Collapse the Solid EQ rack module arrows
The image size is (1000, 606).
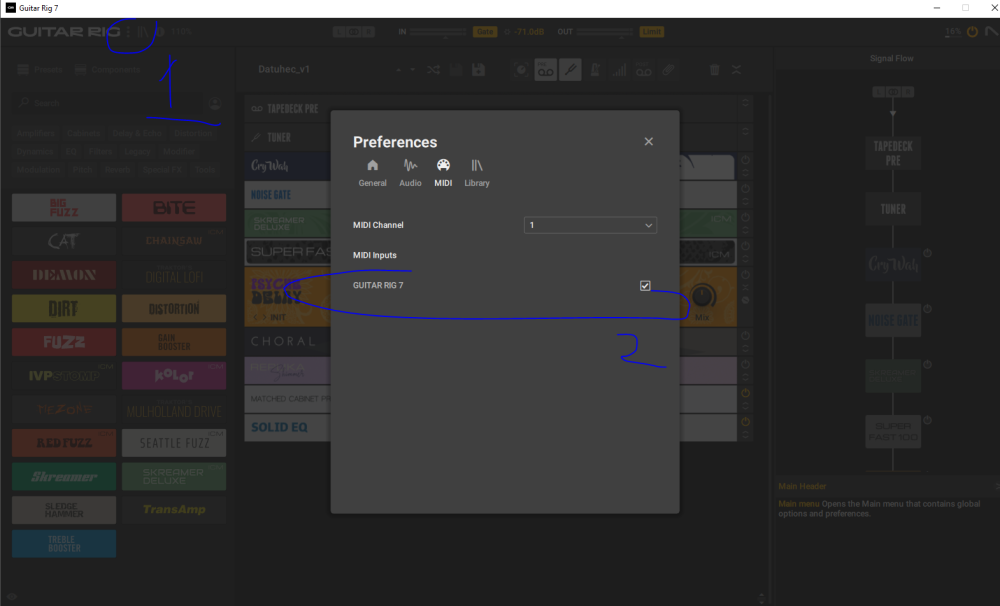pos(745,435)
